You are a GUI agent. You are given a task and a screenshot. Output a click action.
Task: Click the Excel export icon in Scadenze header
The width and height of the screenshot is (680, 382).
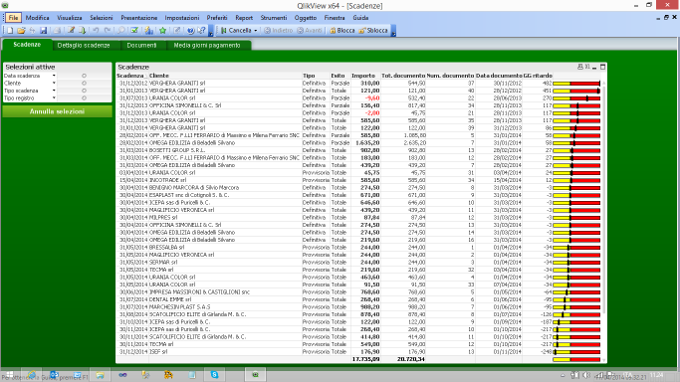[587, 67]
